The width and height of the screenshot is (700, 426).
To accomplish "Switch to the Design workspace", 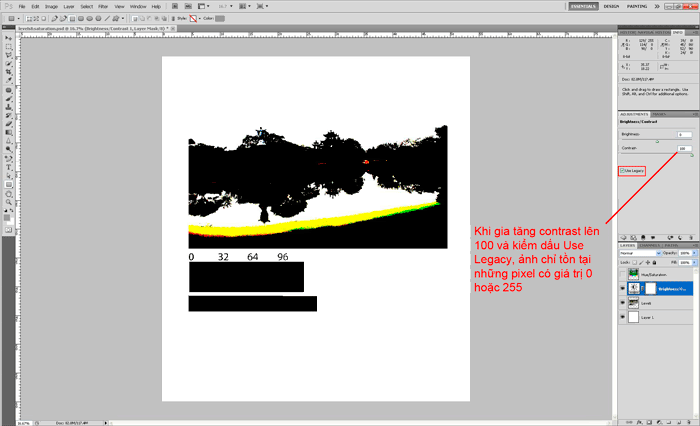I will pos(611,6).
